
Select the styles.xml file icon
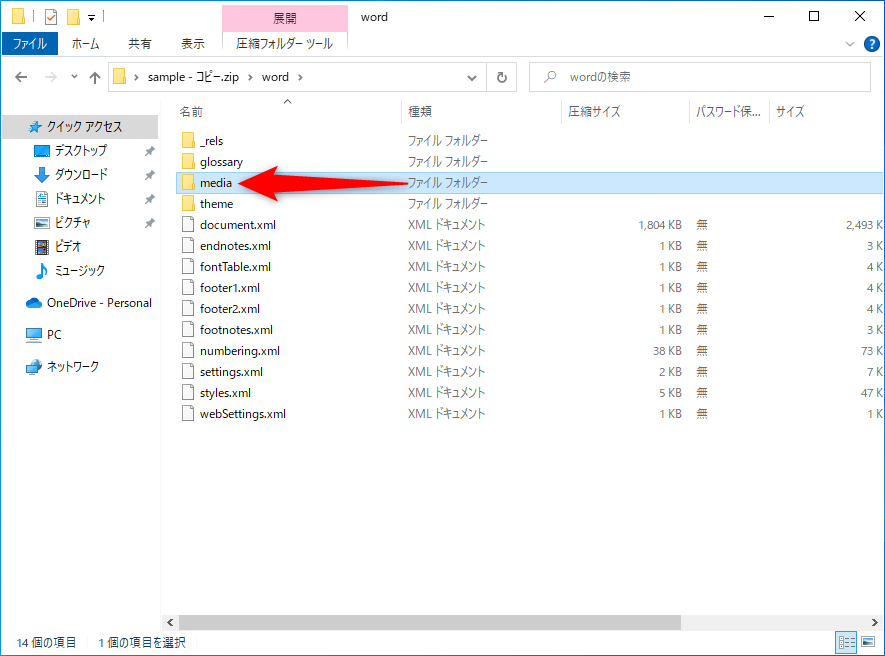pos(188,392)
